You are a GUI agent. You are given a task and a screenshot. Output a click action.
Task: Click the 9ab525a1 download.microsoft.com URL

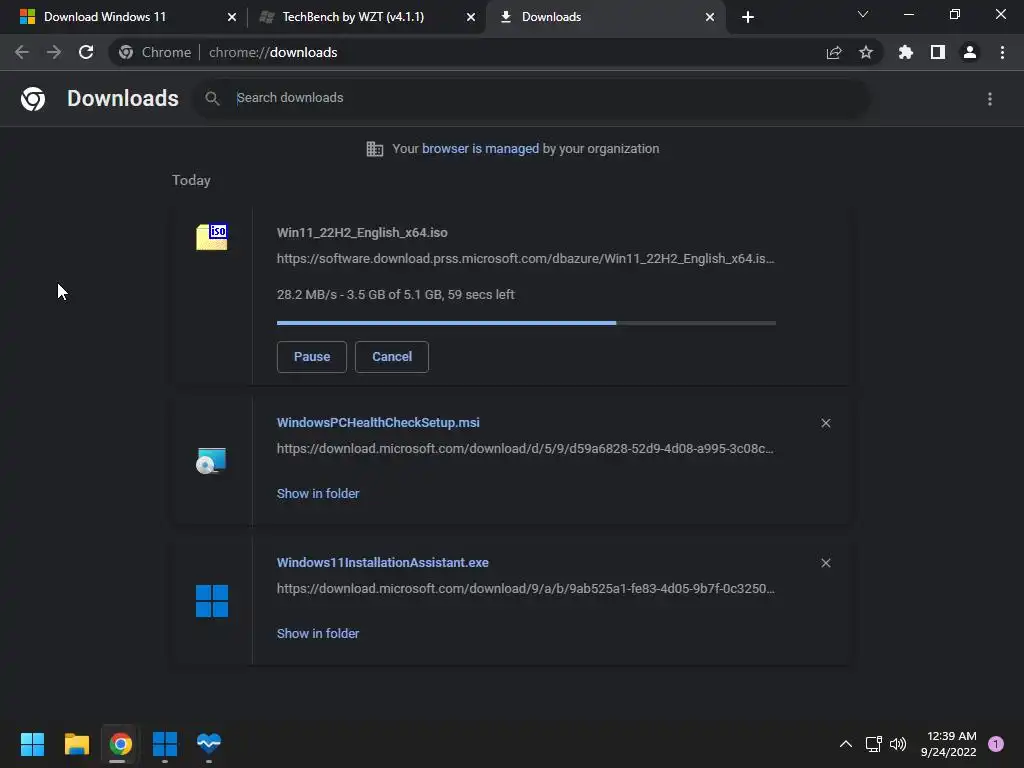(526, 588)
